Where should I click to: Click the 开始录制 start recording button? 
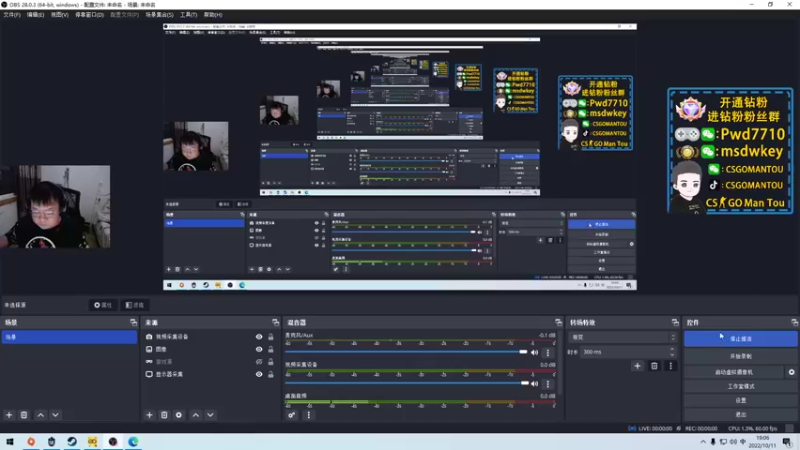pyautogui.click(x=740, y=356)
